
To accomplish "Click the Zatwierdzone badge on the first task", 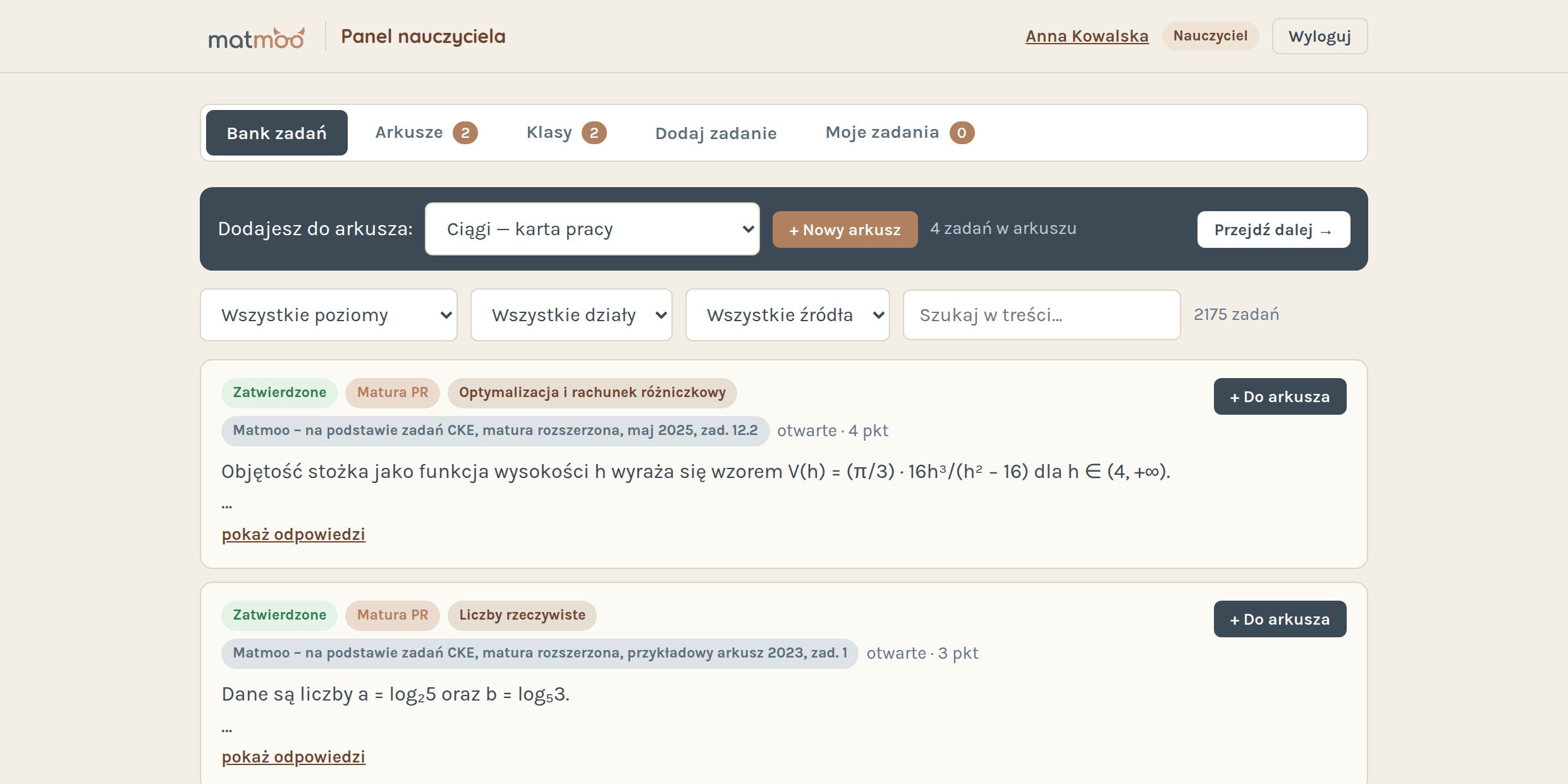I will 279,393.
